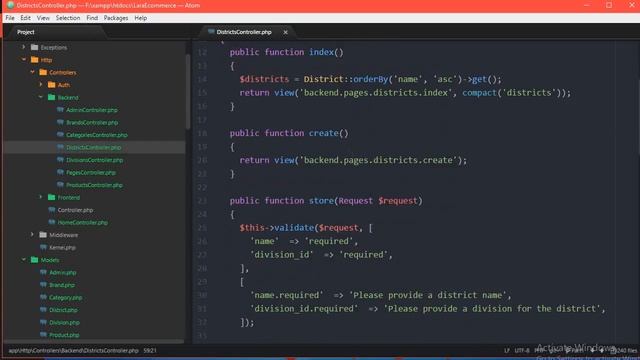Open the Packages menu
This screenshot has width=640, height=360.
116,18
